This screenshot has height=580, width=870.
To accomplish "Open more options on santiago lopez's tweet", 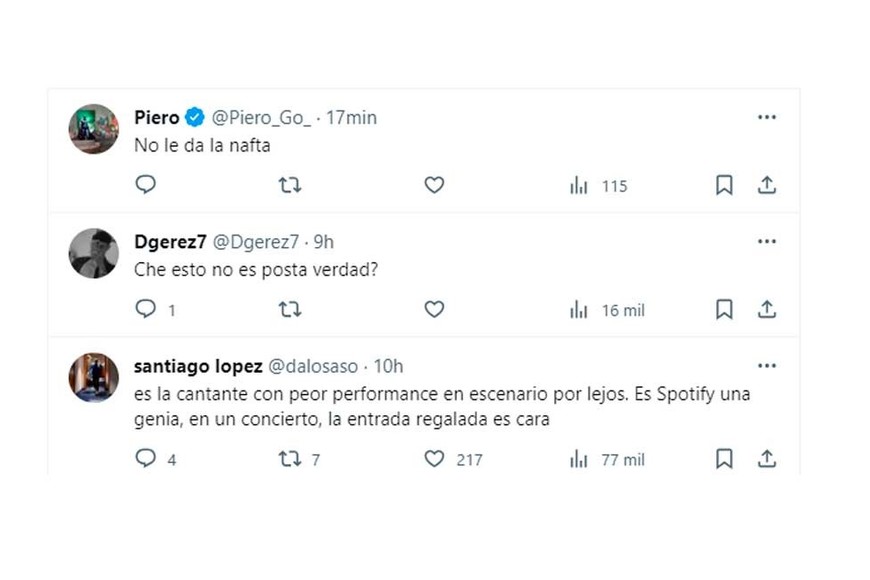I will click(767, 366).
